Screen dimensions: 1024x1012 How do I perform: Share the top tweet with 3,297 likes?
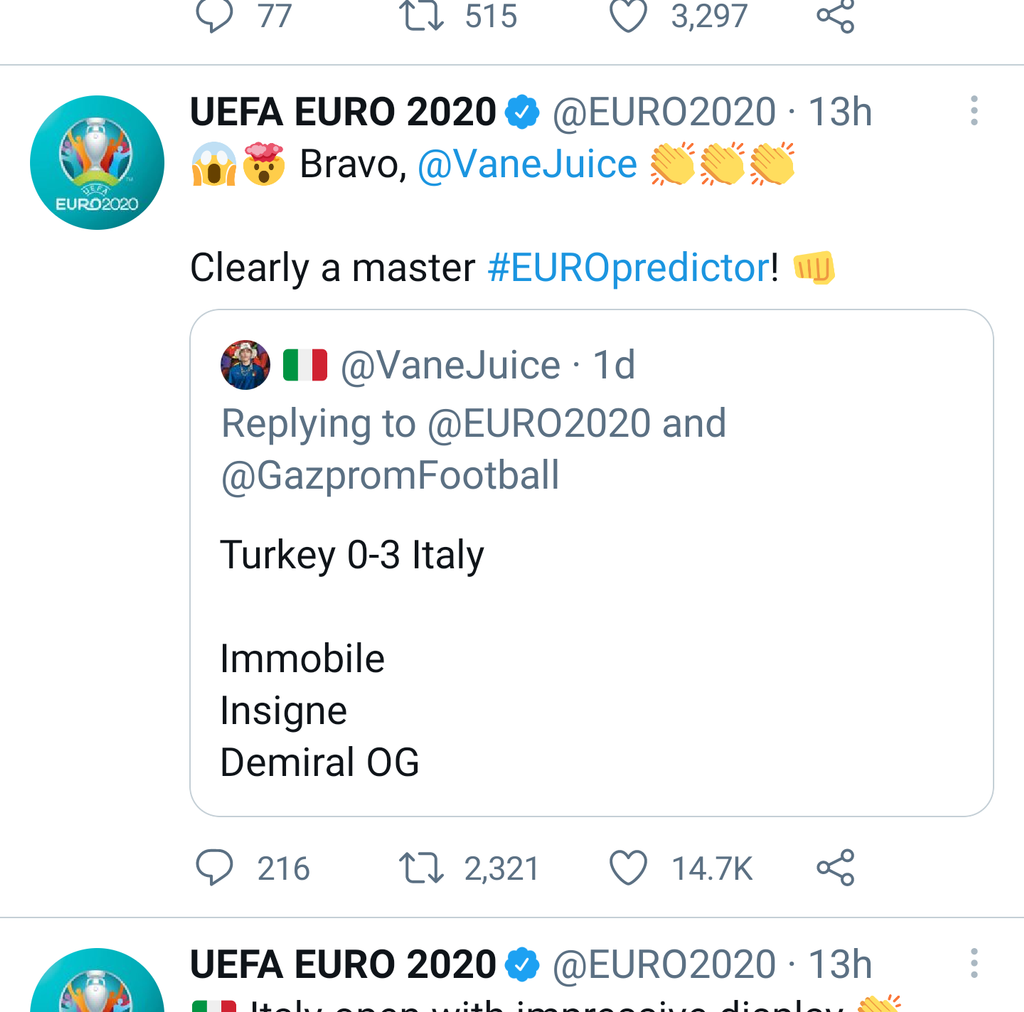pos(835,17)
